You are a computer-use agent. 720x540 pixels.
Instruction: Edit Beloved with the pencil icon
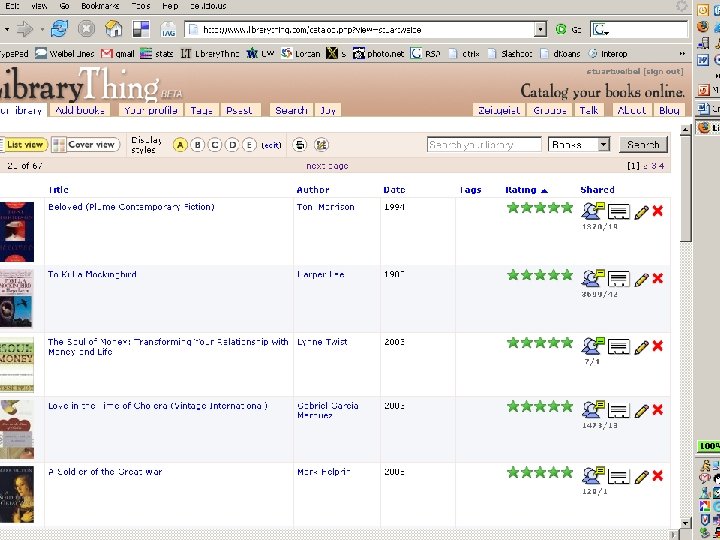tap(641, 212)
